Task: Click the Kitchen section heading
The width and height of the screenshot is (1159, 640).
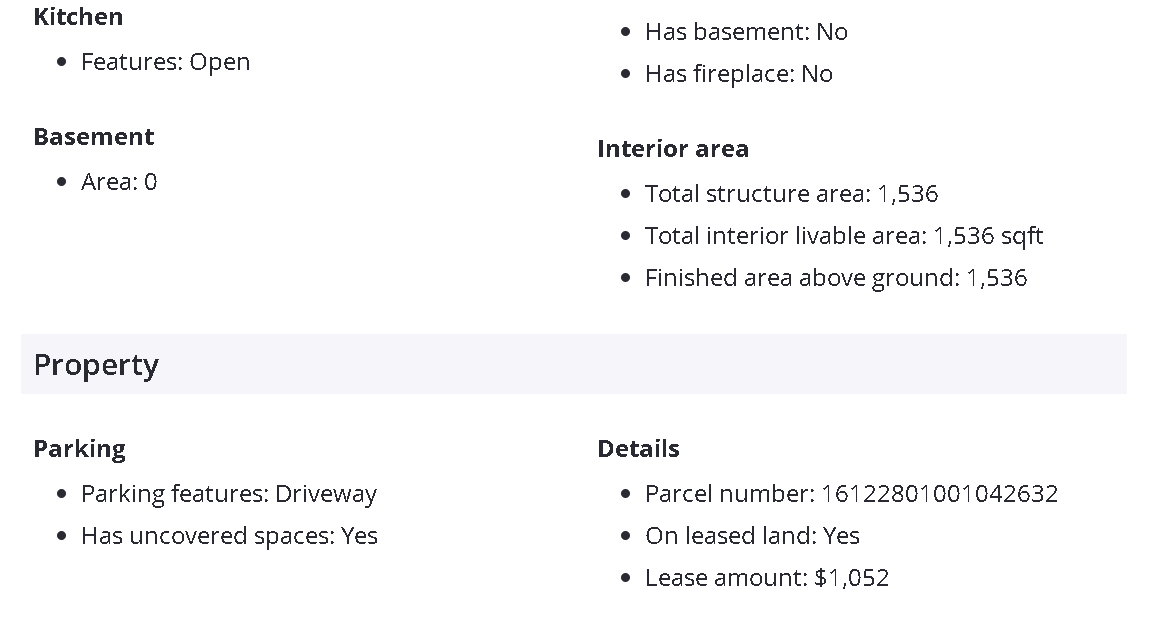Action: tap(78, 17)
